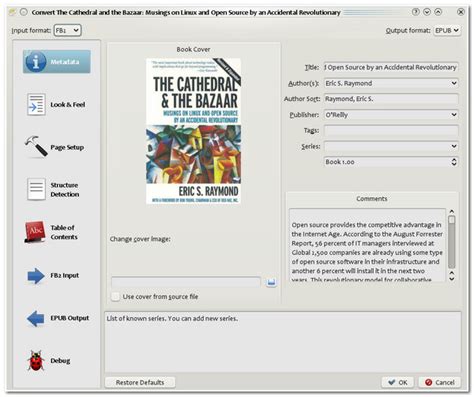Viewport: 474px width, 397px height.
Task: Click the book cover thumbnail
Action: 194,131
